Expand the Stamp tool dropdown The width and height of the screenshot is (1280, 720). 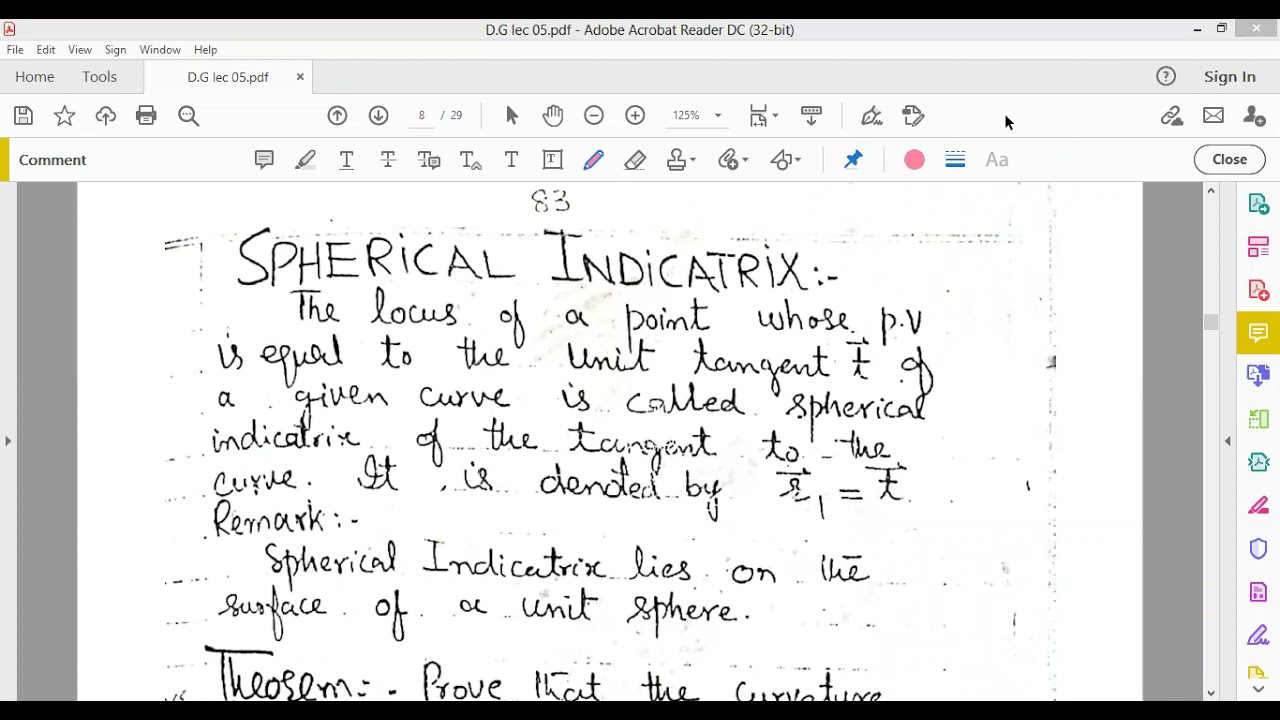693,160
